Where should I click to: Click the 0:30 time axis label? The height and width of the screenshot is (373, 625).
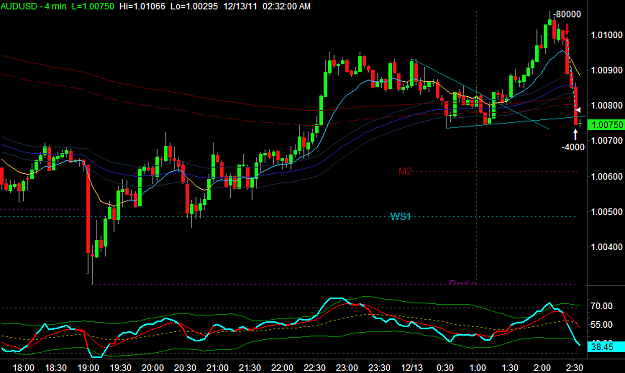(445, 367)
